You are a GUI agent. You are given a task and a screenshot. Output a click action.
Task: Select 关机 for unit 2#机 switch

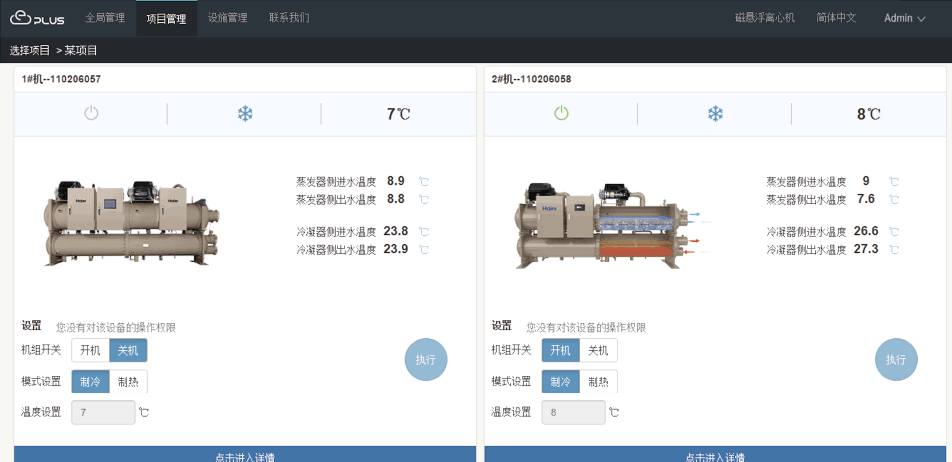click(598, 350)
